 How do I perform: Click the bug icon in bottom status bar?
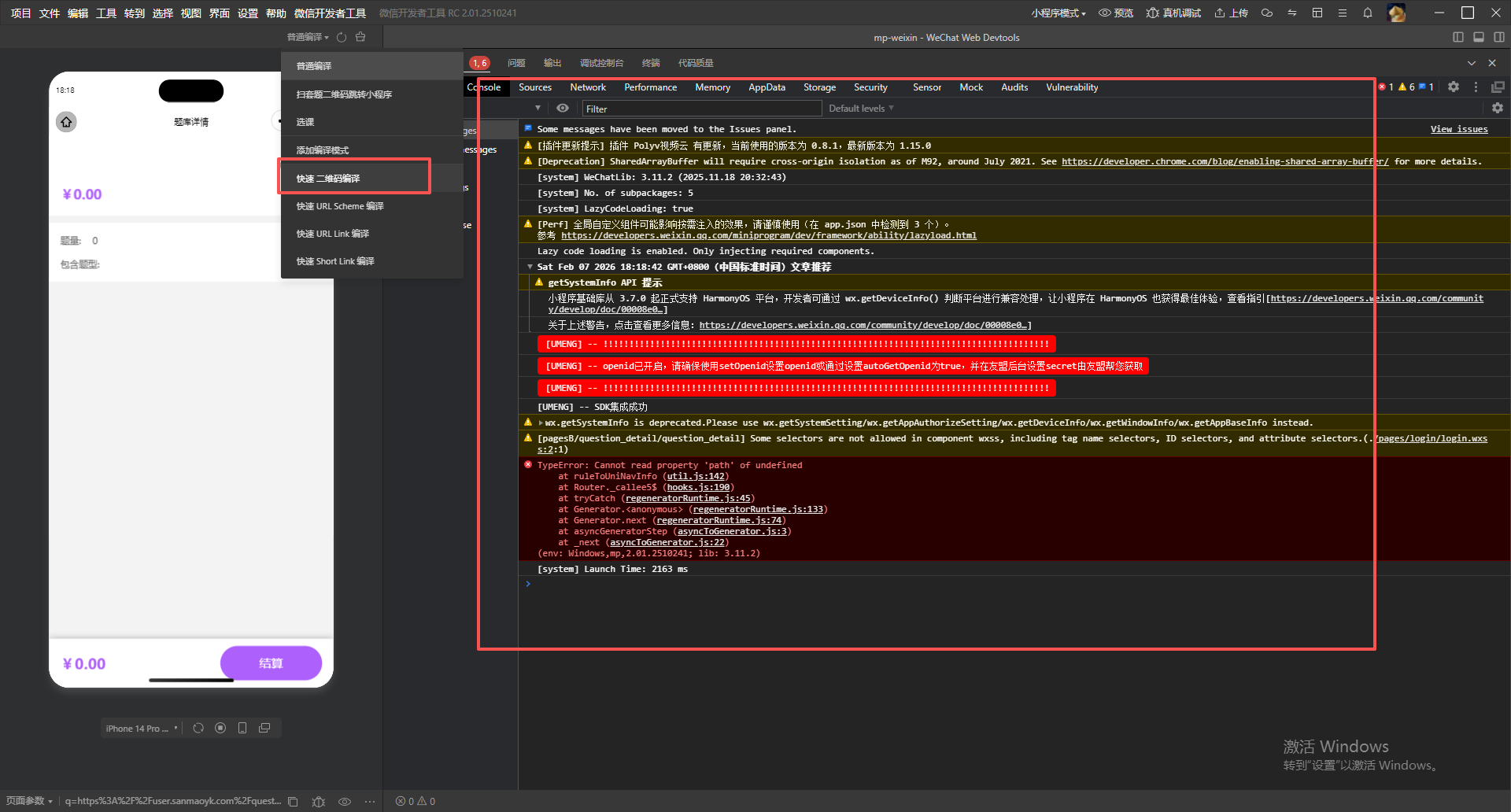pos(318,801)
